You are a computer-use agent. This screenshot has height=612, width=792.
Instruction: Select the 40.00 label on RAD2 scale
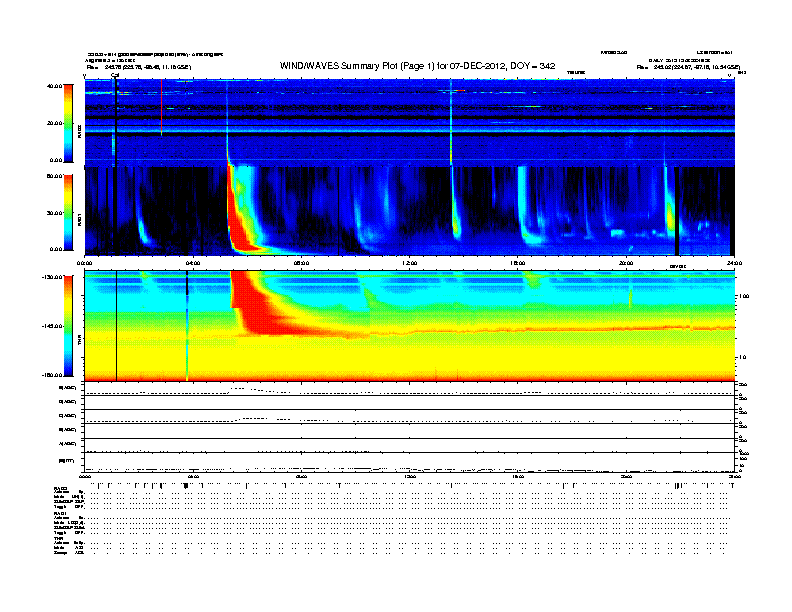point(55,86)
